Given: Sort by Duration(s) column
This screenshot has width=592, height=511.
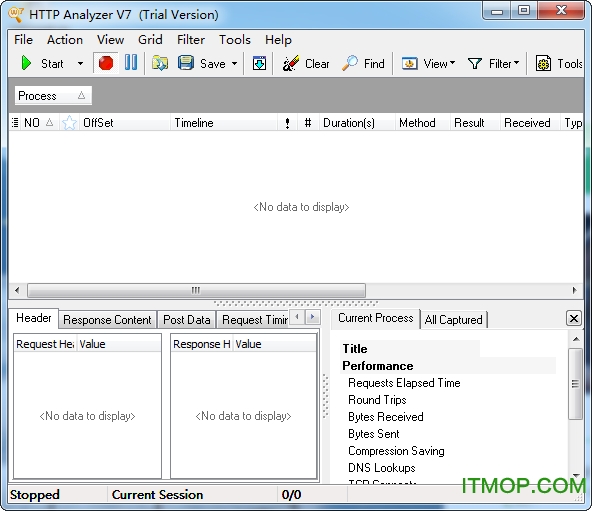Looking at the screenshot, I should [x=357, y=123].
